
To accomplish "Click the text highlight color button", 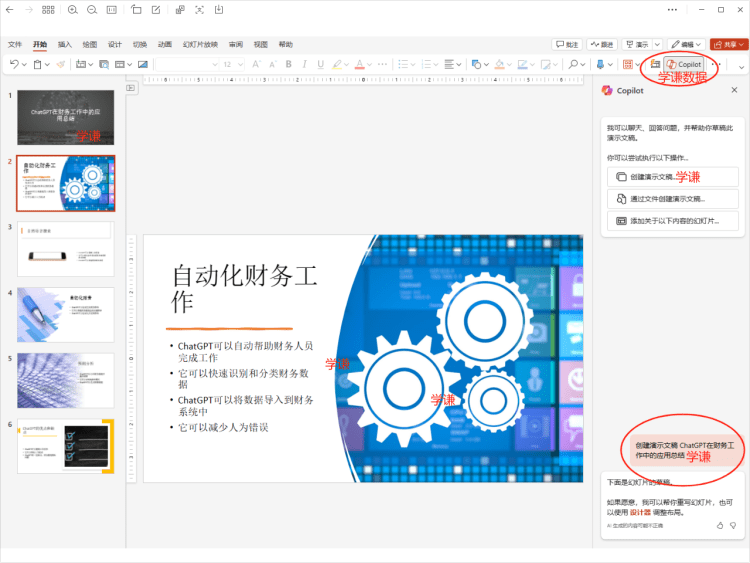I will point(337,64).
